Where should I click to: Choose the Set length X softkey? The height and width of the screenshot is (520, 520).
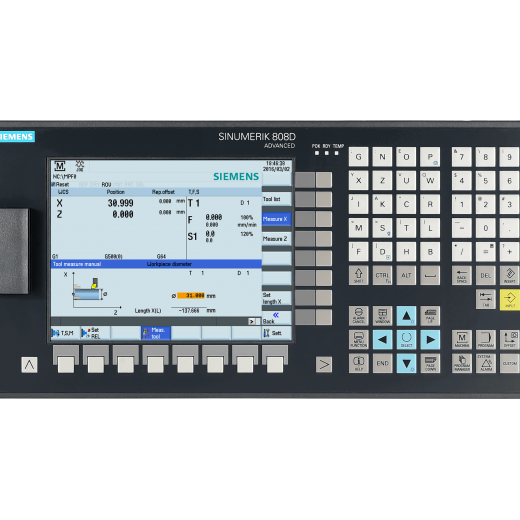tap(276, 298)
